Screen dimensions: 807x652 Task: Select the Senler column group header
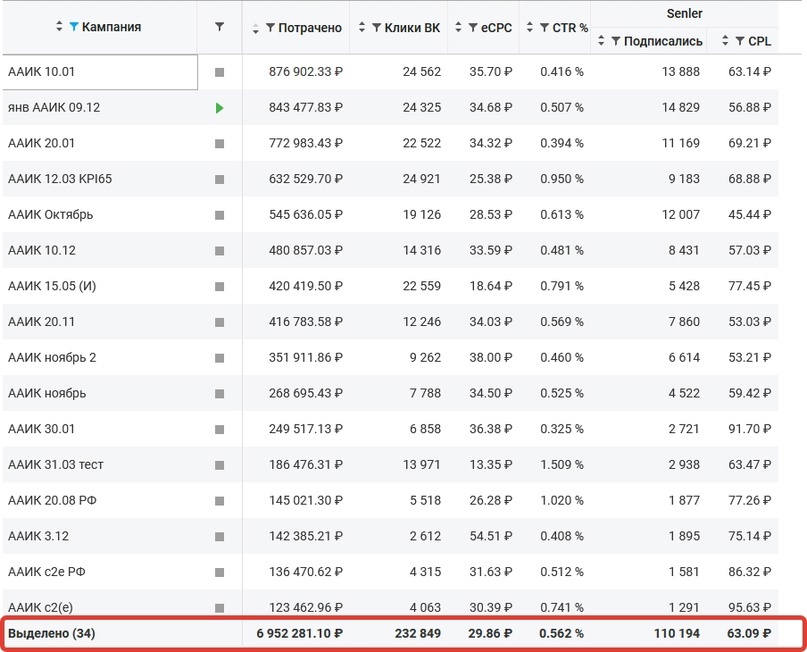(684, 13)
